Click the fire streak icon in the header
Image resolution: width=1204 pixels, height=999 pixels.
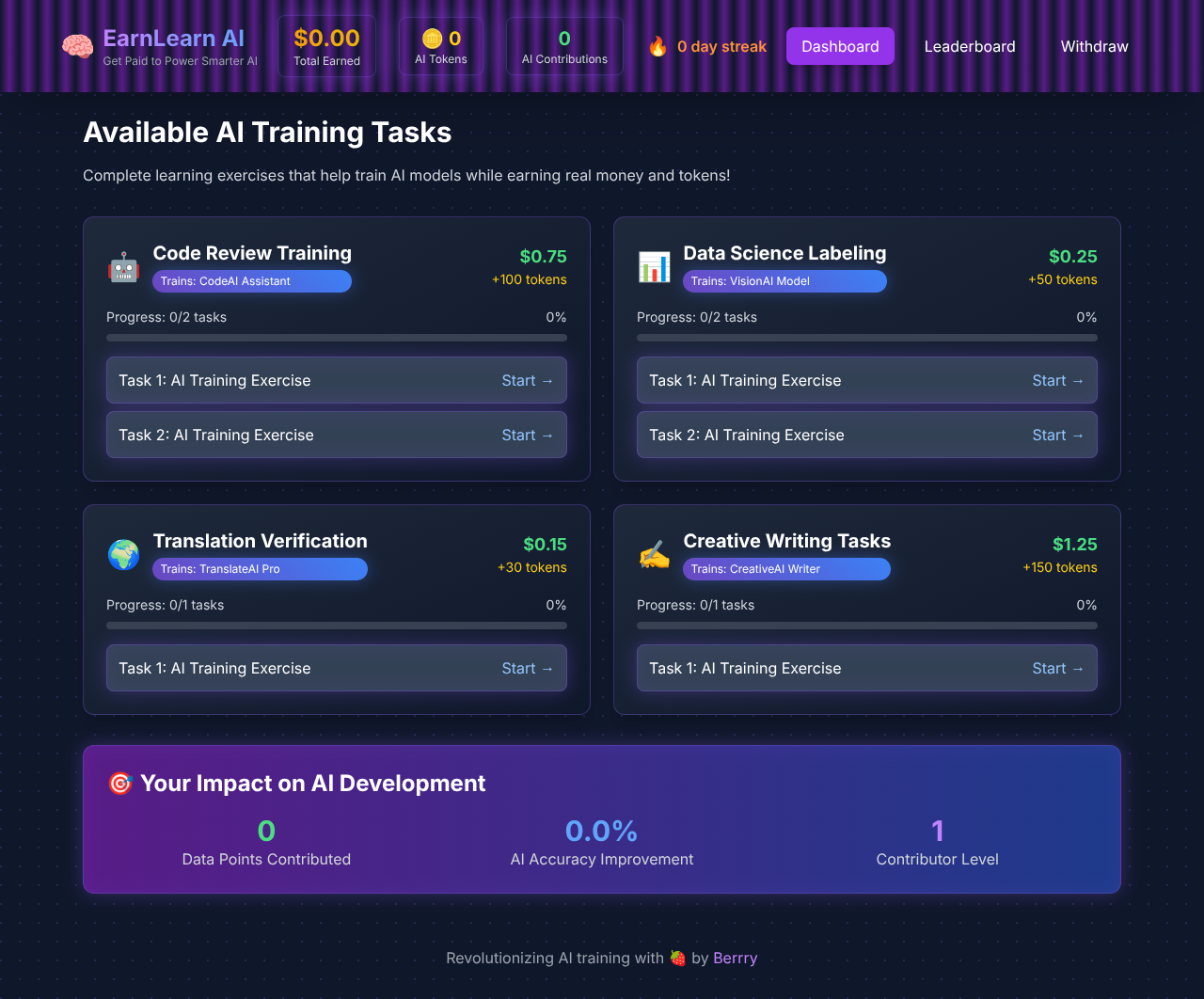[x=657, y=45]
